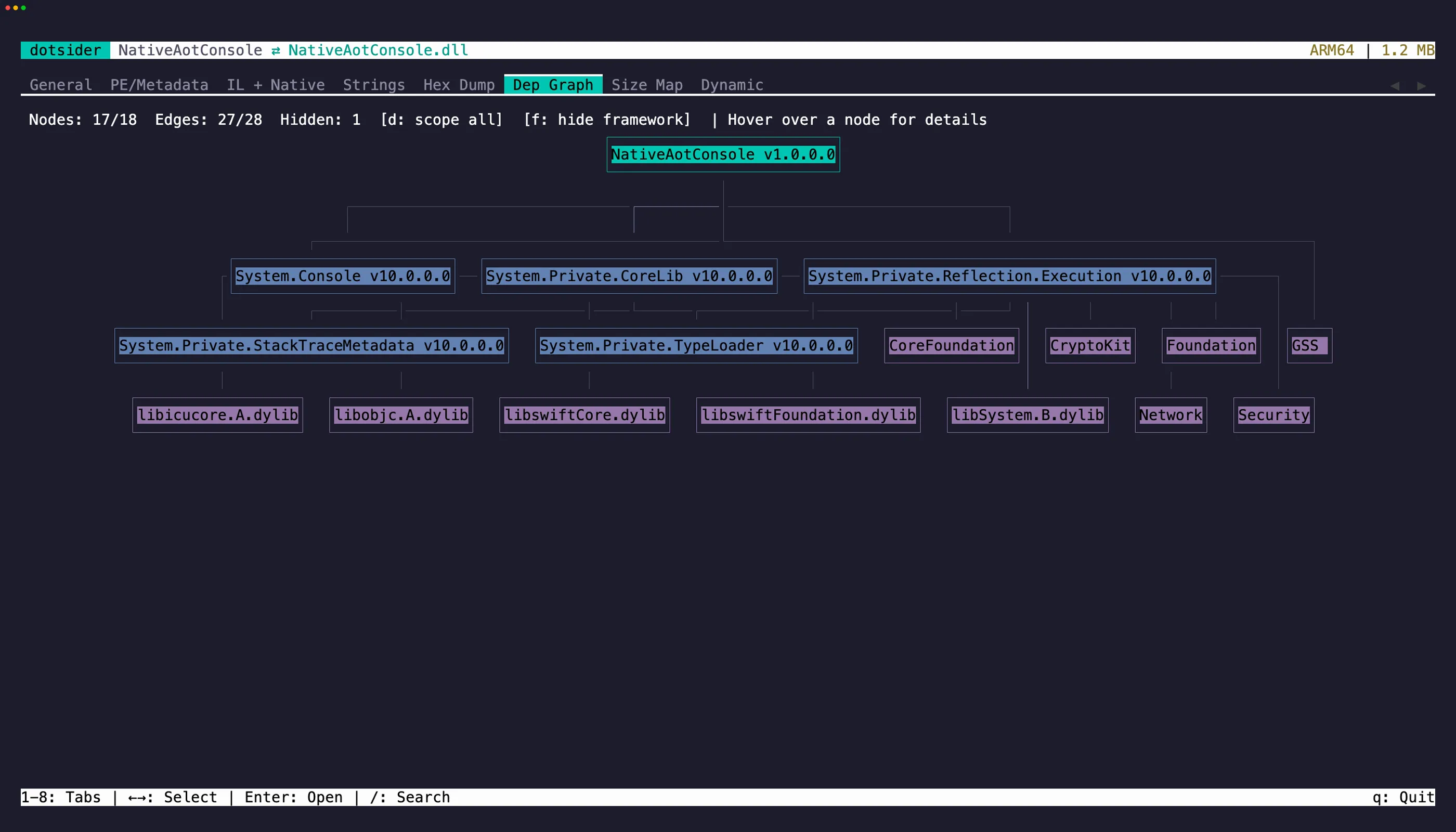The width and height of the screenshot is (1456, 832).
Task: Click the 'Nodes: 17/18' counter
Action: click(x=83, y=120)
